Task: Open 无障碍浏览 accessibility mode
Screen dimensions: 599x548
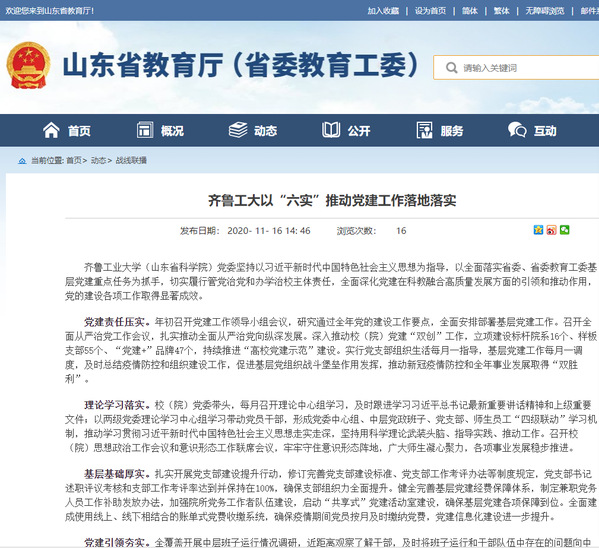Action: (x=545, y=11)
